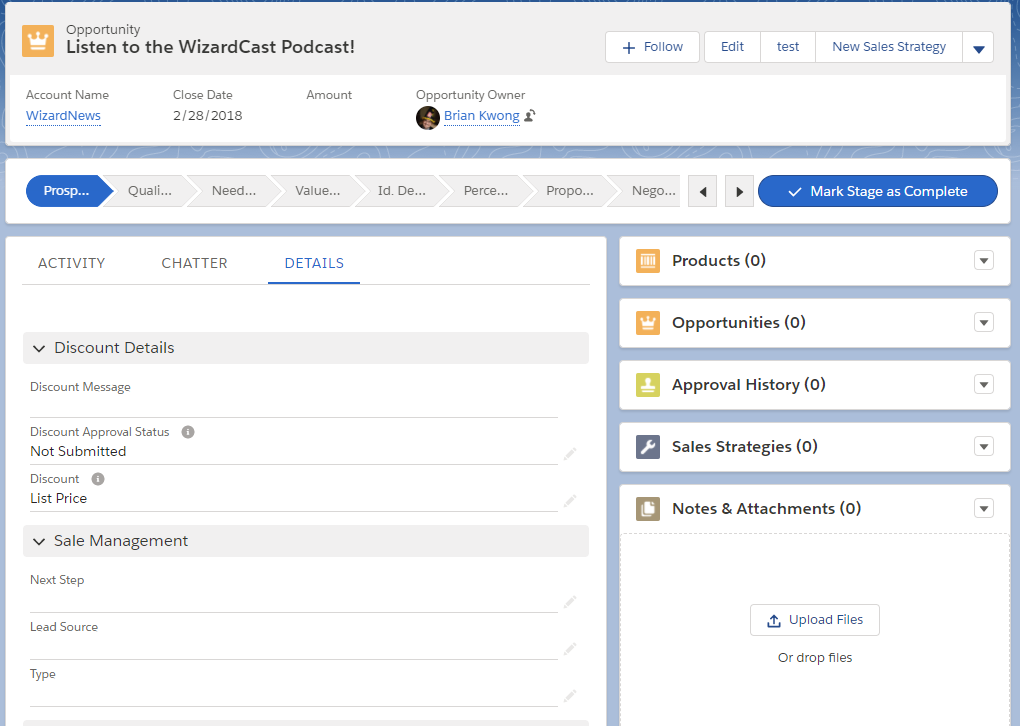The image size is (1020, 726).
Task: Select the Value Proposition stage in path
Action: click(318, 191)
